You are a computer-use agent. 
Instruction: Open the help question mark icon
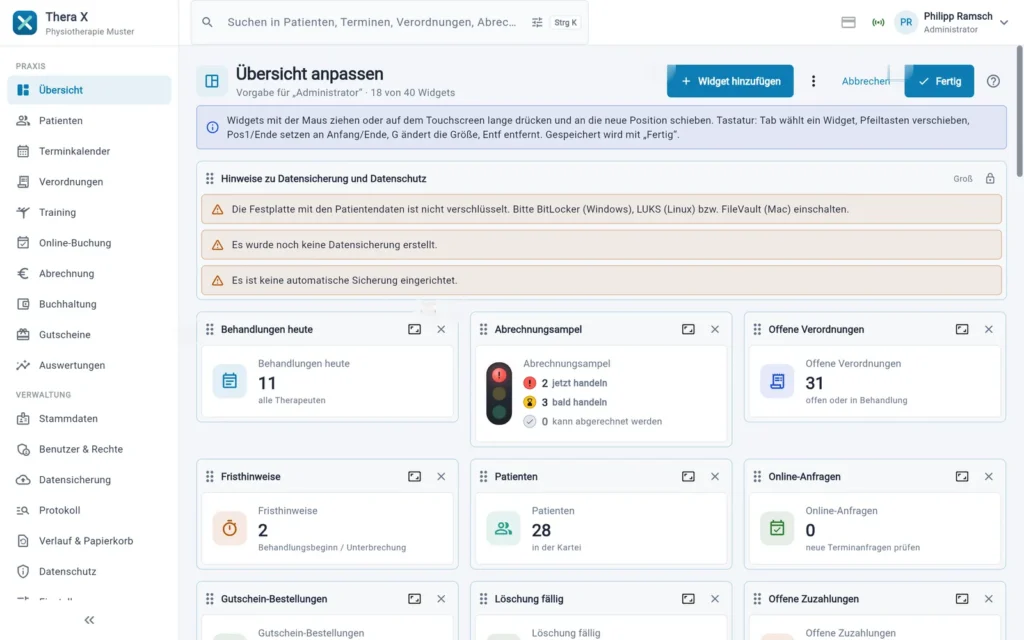click(x=993, y=81)
